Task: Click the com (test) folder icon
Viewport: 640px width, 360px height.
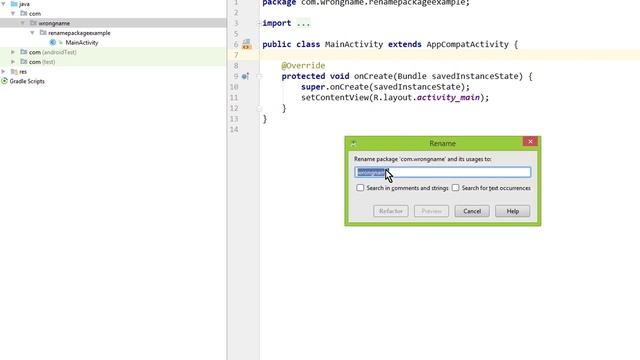Action: (24, 62)
